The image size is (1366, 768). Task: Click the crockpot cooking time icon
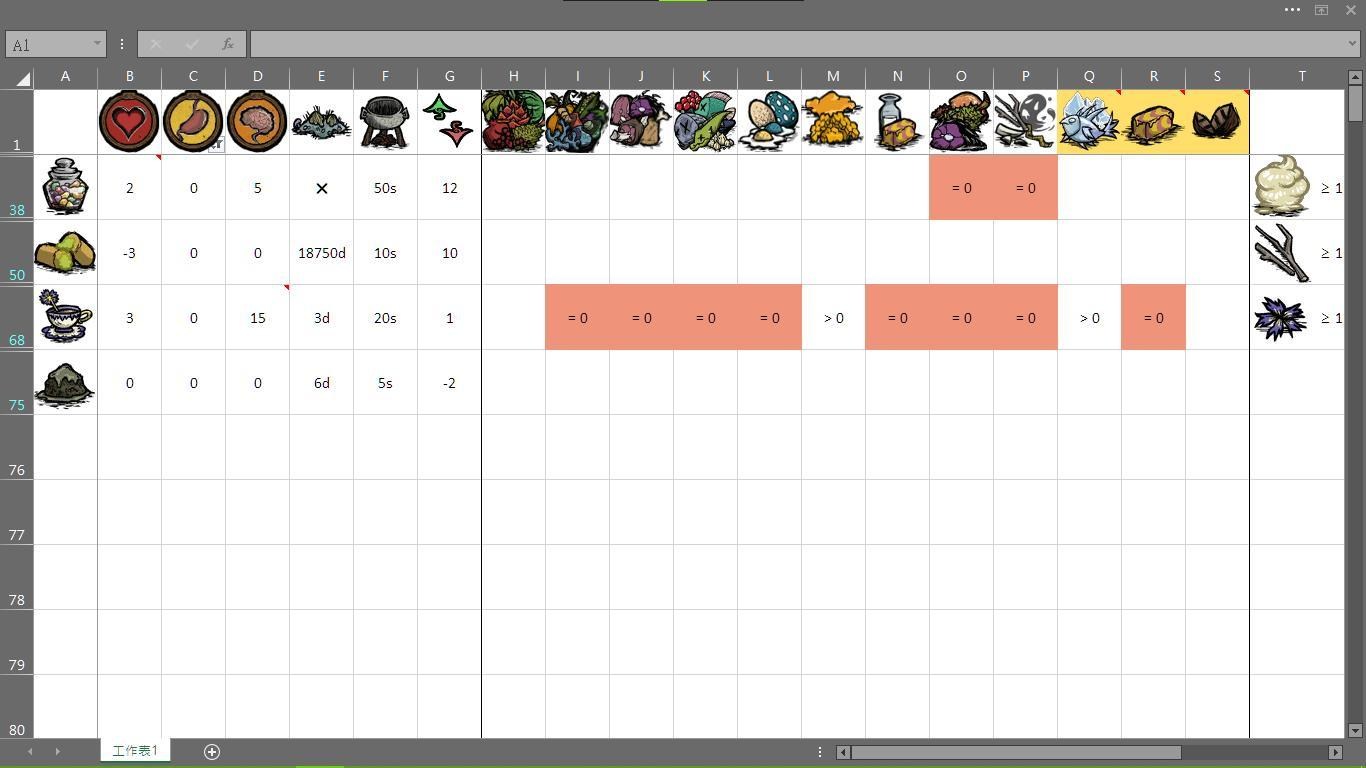(x=385, y=120)
